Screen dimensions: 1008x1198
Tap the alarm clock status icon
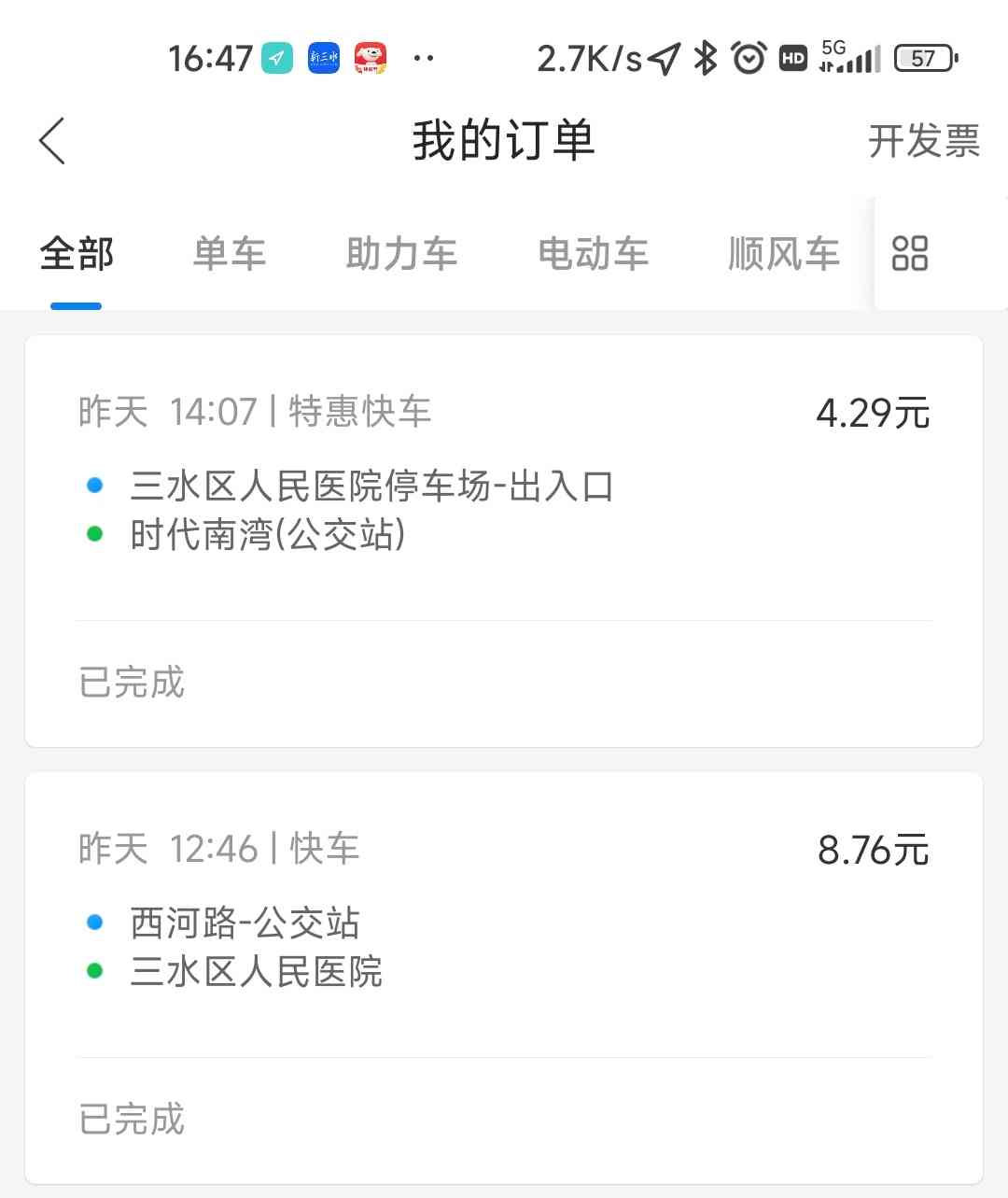click(749, 59)
